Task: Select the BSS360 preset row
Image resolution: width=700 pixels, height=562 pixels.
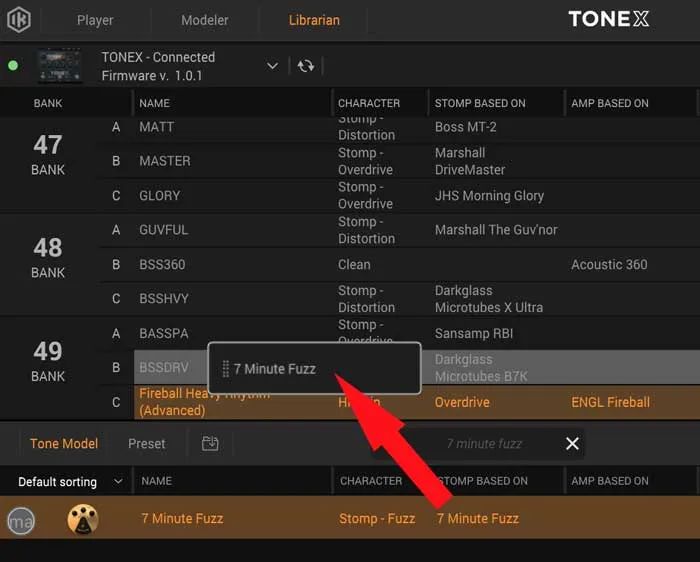Action: pos(399,265)
